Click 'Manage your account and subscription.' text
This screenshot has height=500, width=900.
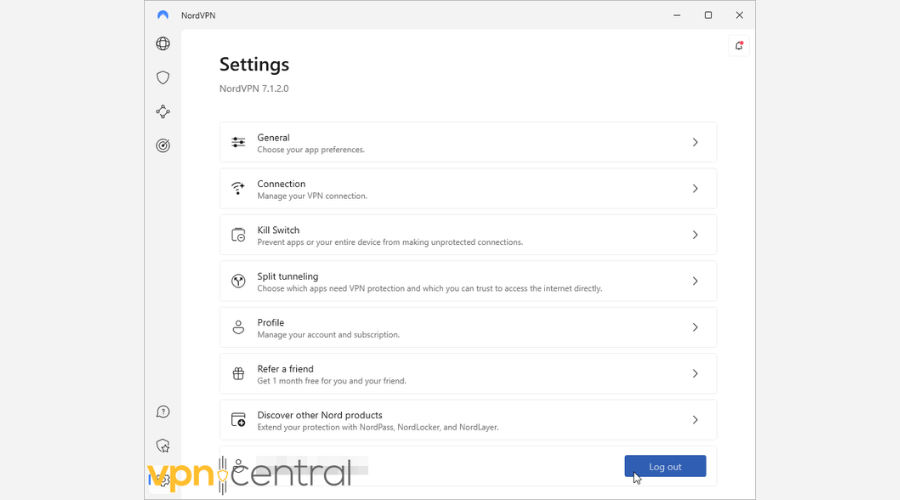328,335
